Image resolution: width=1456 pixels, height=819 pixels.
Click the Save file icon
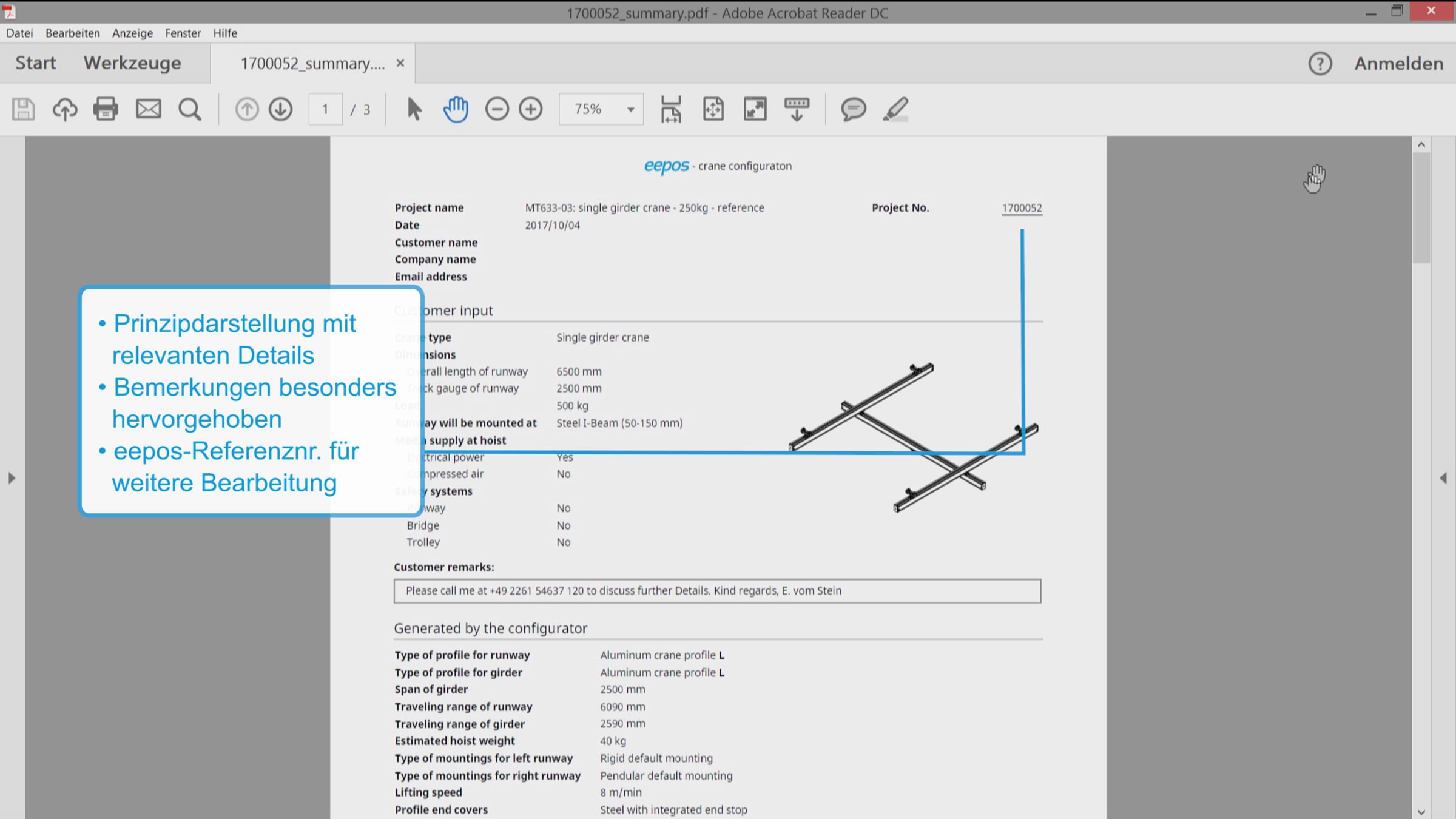[x=23, y=109]
